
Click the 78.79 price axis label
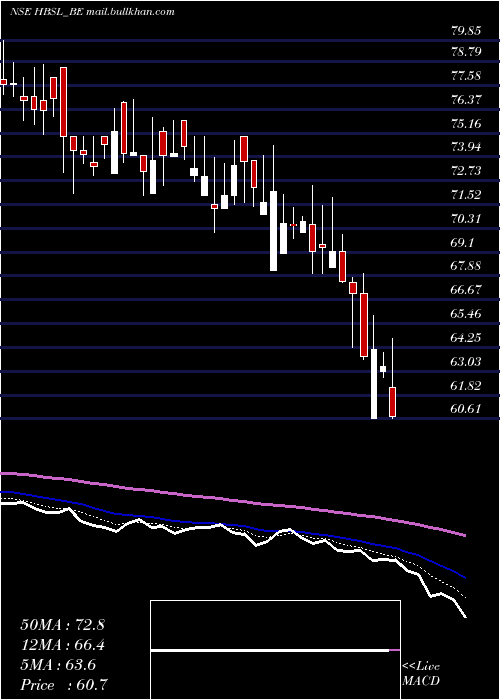[x=466, y=52]
